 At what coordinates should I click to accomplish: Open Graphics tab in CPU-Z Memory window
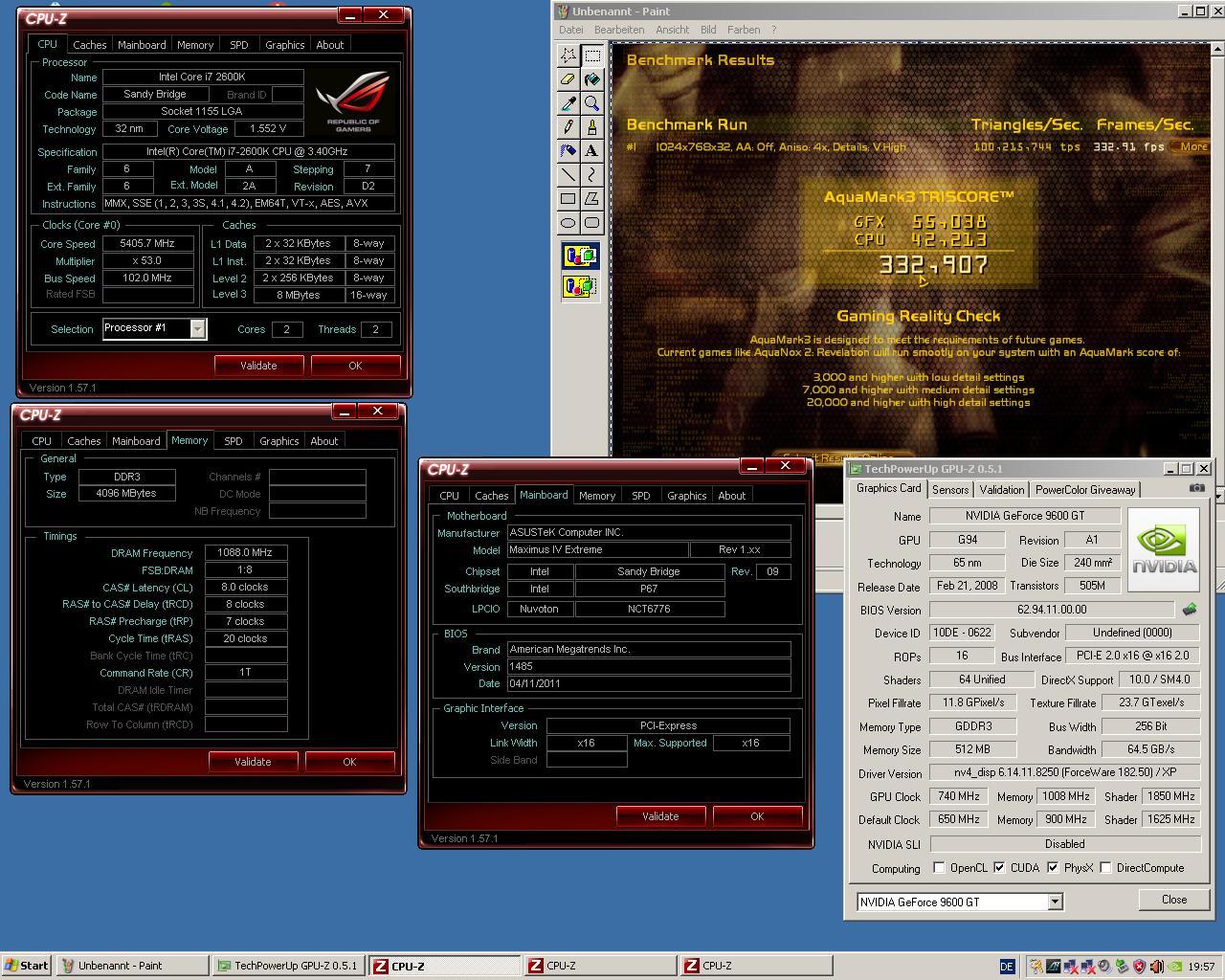click(x=279, y=441)
